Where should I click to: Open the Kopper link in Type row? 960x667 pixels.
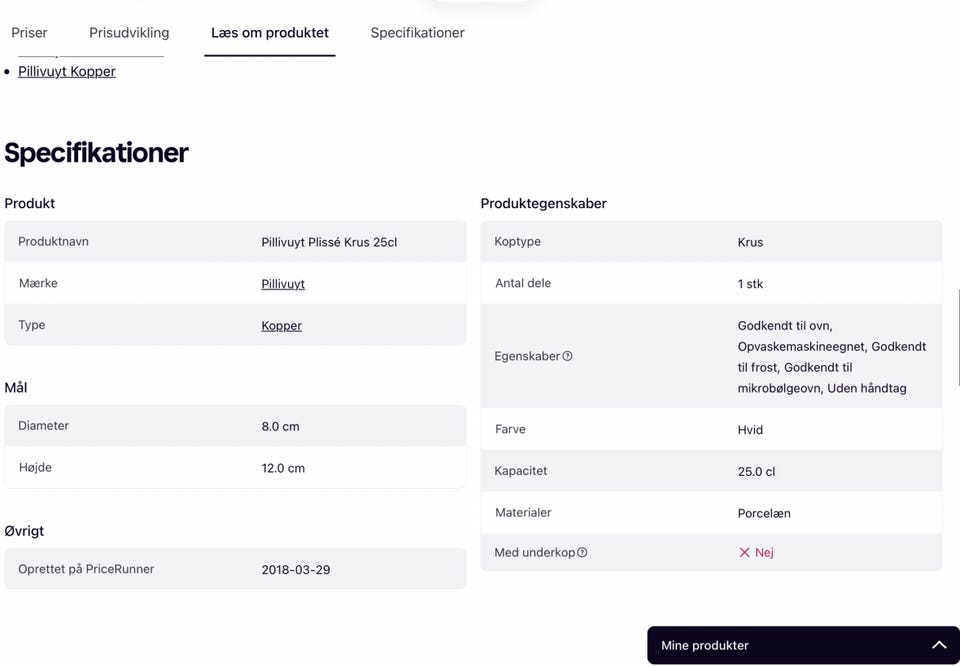tap(281, 326)
